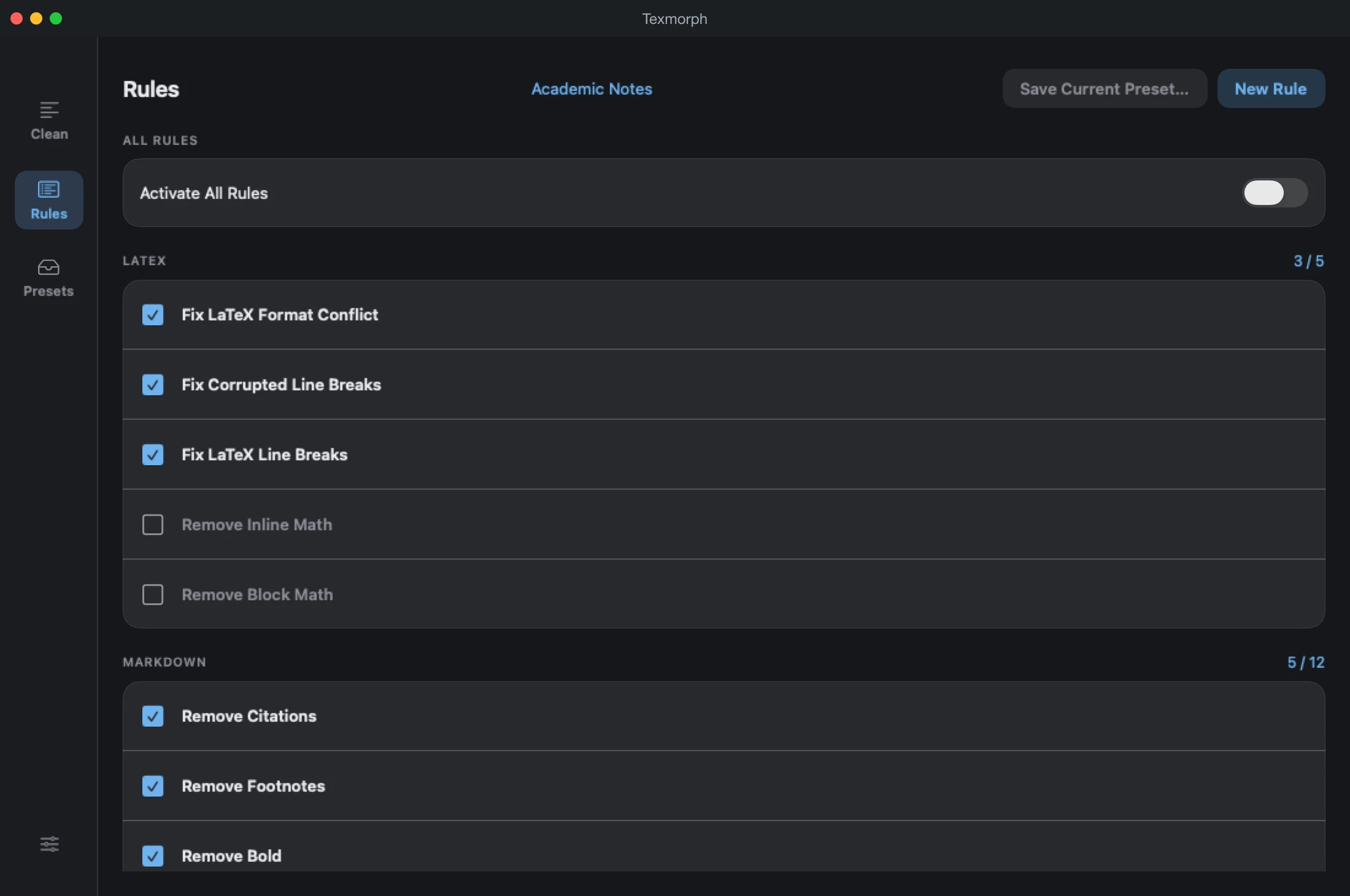Uncheck Fix LaTeX Format Conflict

click(x=153, y=315)
